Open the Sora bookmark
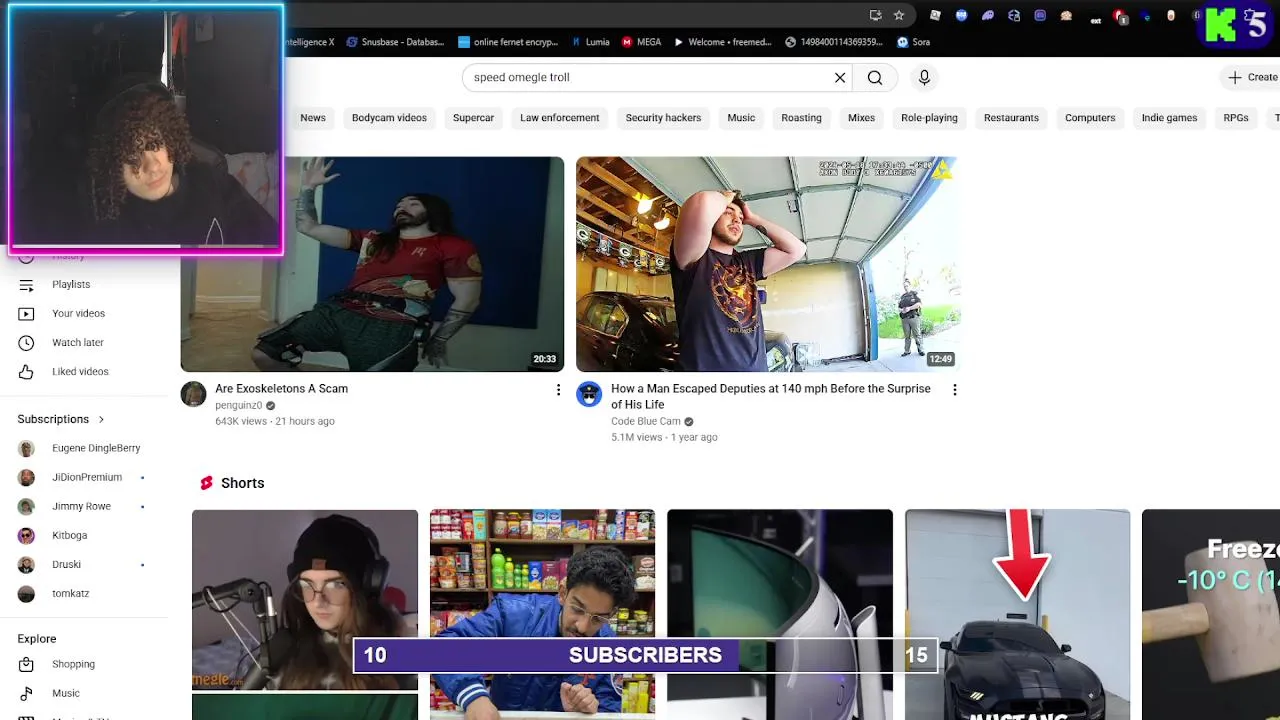 point(914,42)
